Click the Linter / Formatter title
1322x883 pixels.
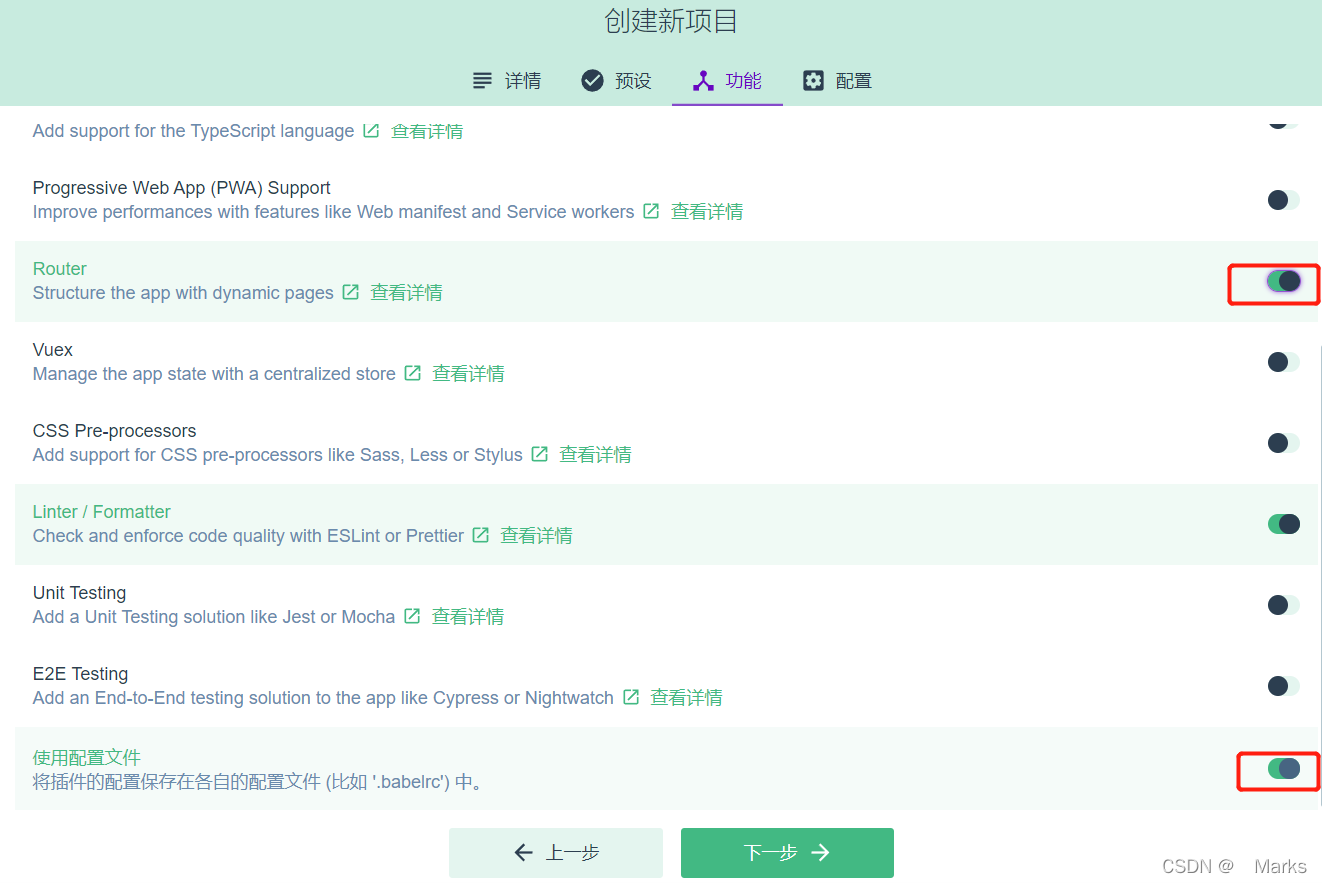pos(102,512)
